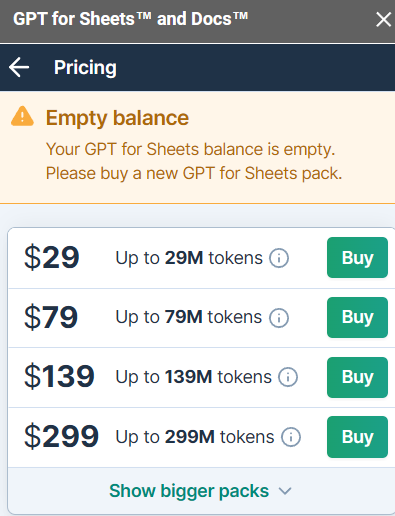The image size is (395, 516).
Task: Click the Up to 299M tokens text
Action: 195,437
